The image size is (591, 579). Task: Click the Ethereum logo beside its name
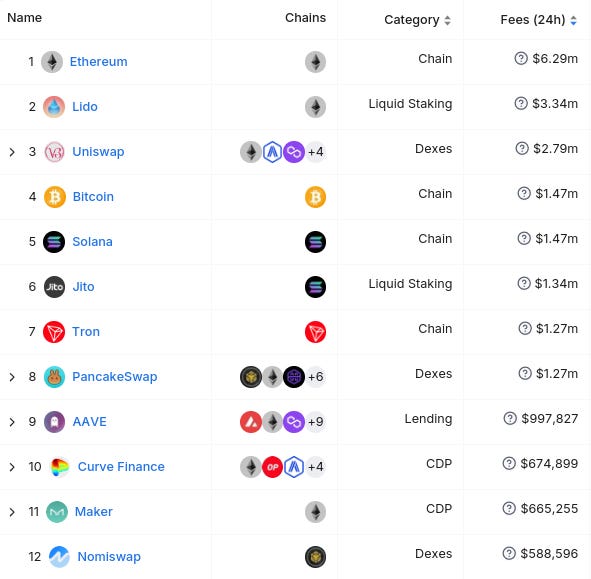[52, 61]
